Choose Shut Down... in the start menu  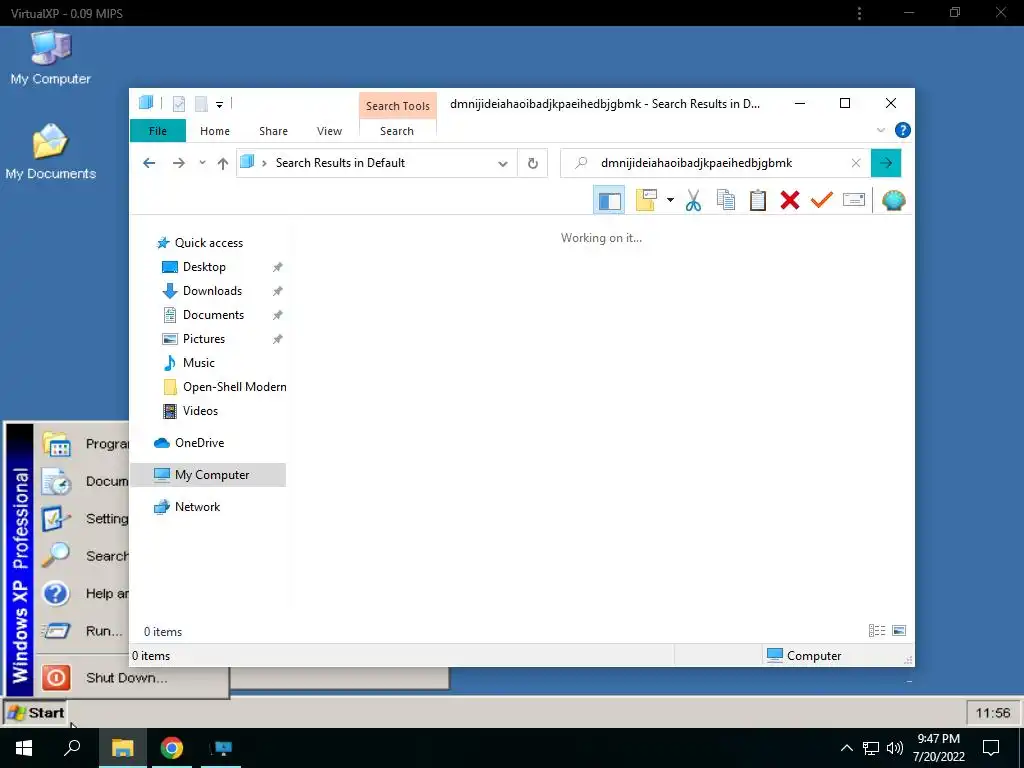pos(127,678)
